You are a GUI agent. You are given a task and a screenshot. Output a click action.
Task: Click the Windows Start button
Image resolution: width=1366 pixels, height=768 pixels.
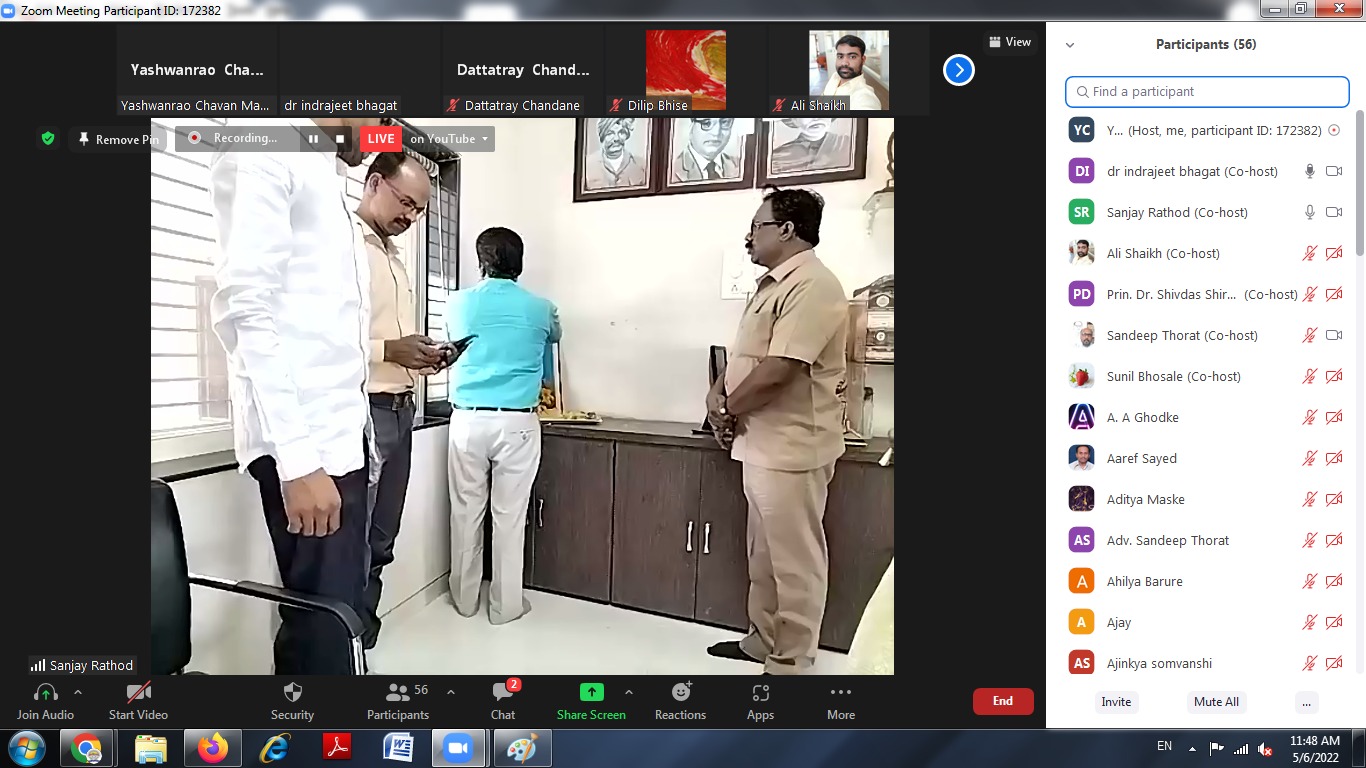point(25,748)
